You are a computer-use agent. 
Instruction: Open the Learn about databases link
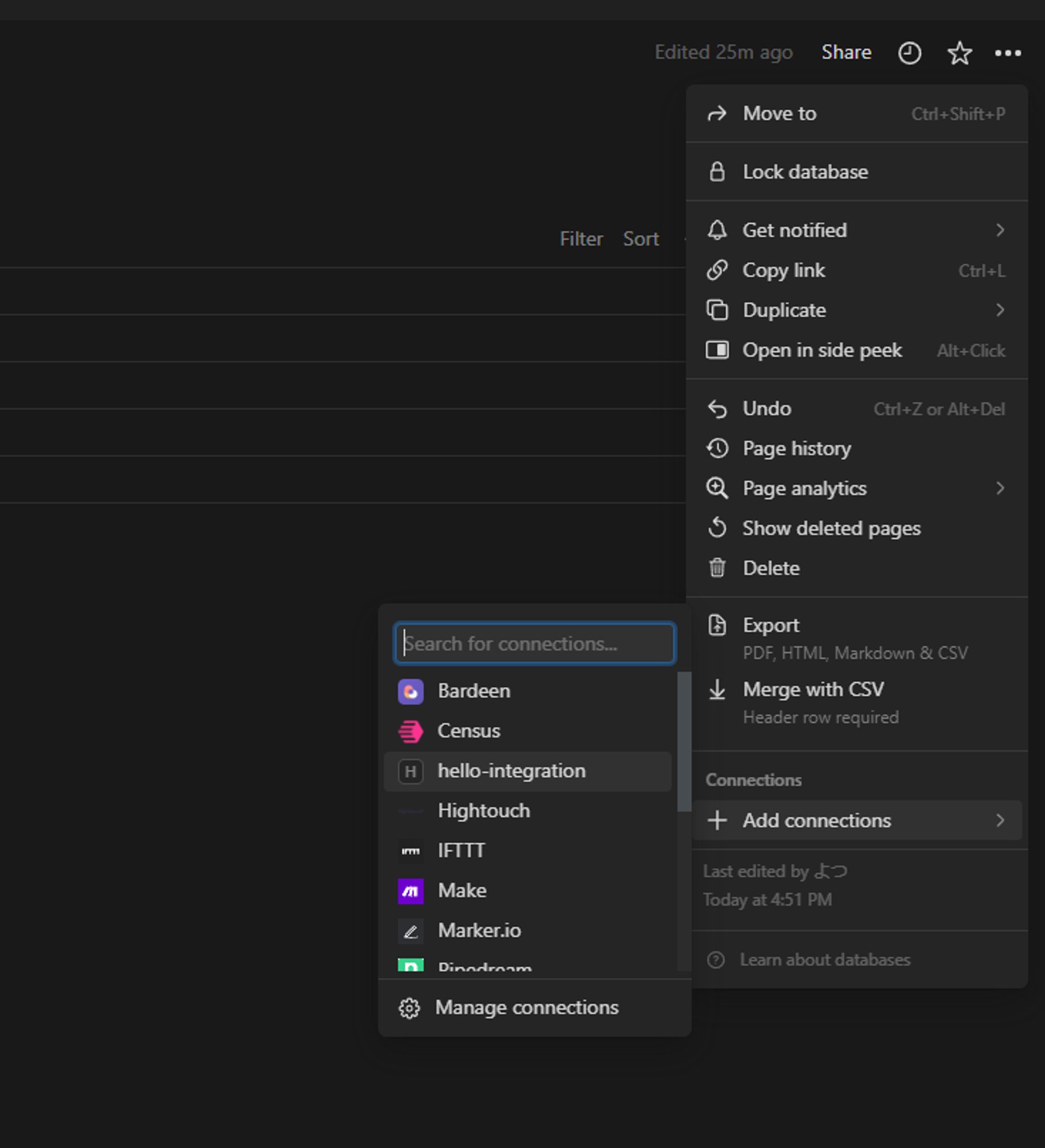coord(825,960)
